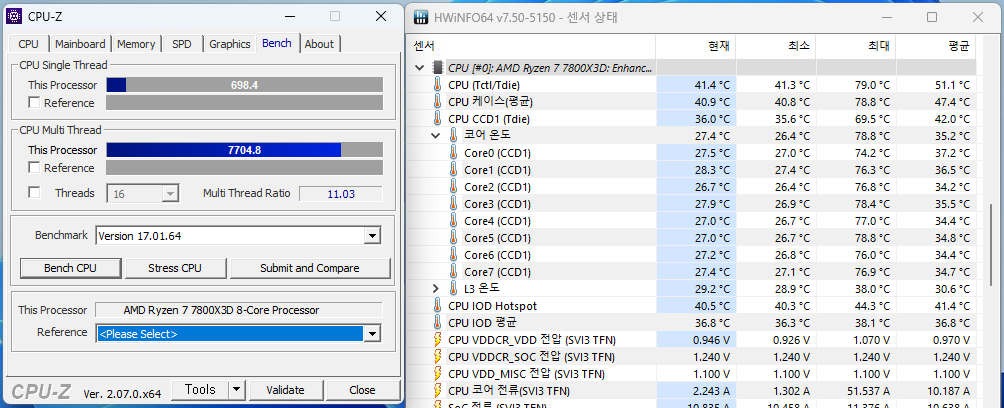The height and width of the screenshot is (408, 1004).
Task: Click thermometer icon of CPU 케이스(평균)
Action: (438, 101)
